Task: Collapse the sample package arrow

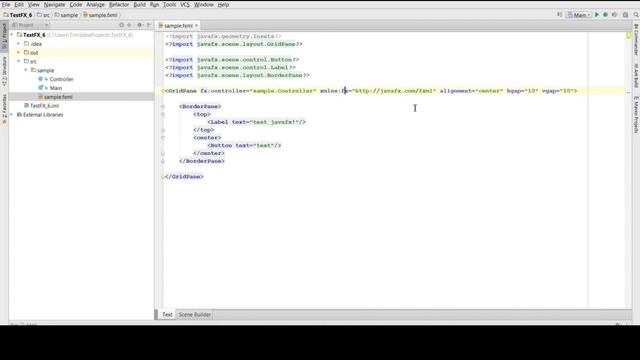Action: tap(25, 70)
